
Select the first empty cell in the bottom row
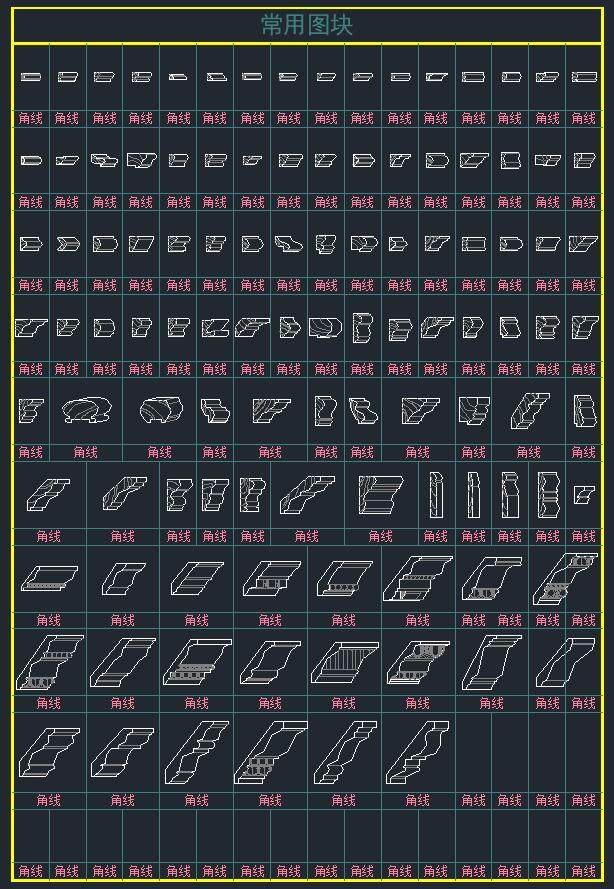(x=30, y=835)
